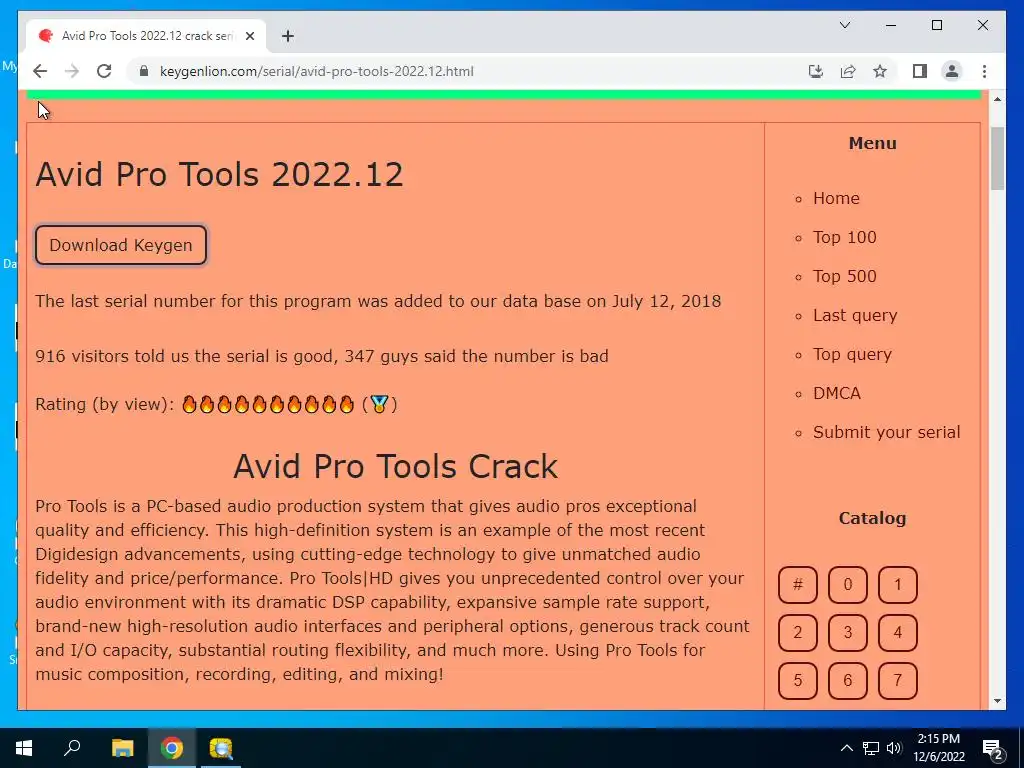Open the Top 100 link

(844, 237)
